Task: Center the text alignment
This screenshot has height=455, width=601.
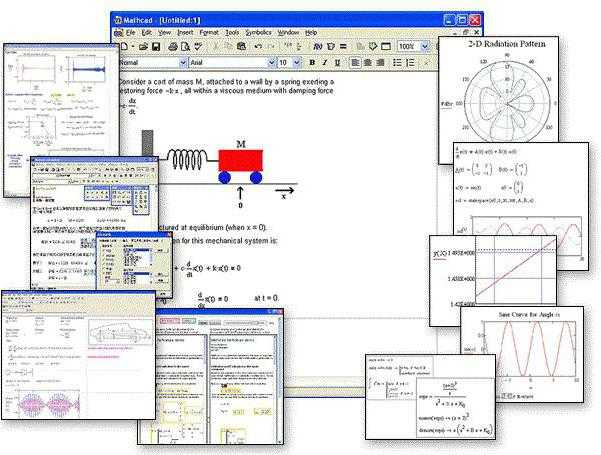Action: pos(368,62)
